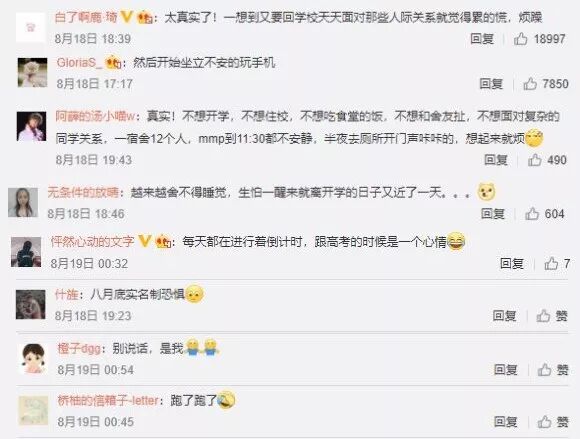Viewport: 580px width, 439px height.
Task: Reply to the 8月18日 19:43 comment
Action: [496, 160]
